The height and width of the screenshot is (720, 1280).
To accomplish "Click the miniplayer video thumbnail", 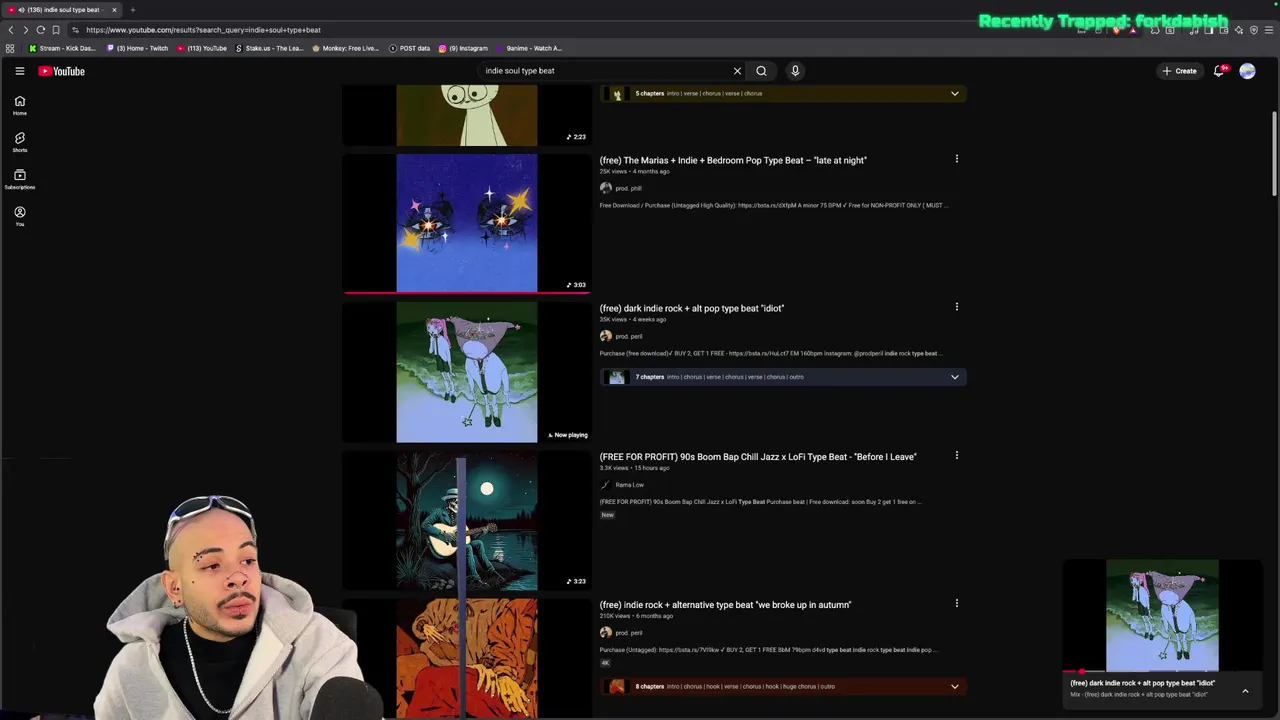I will pyautogui.click(x=1162, y=615).
